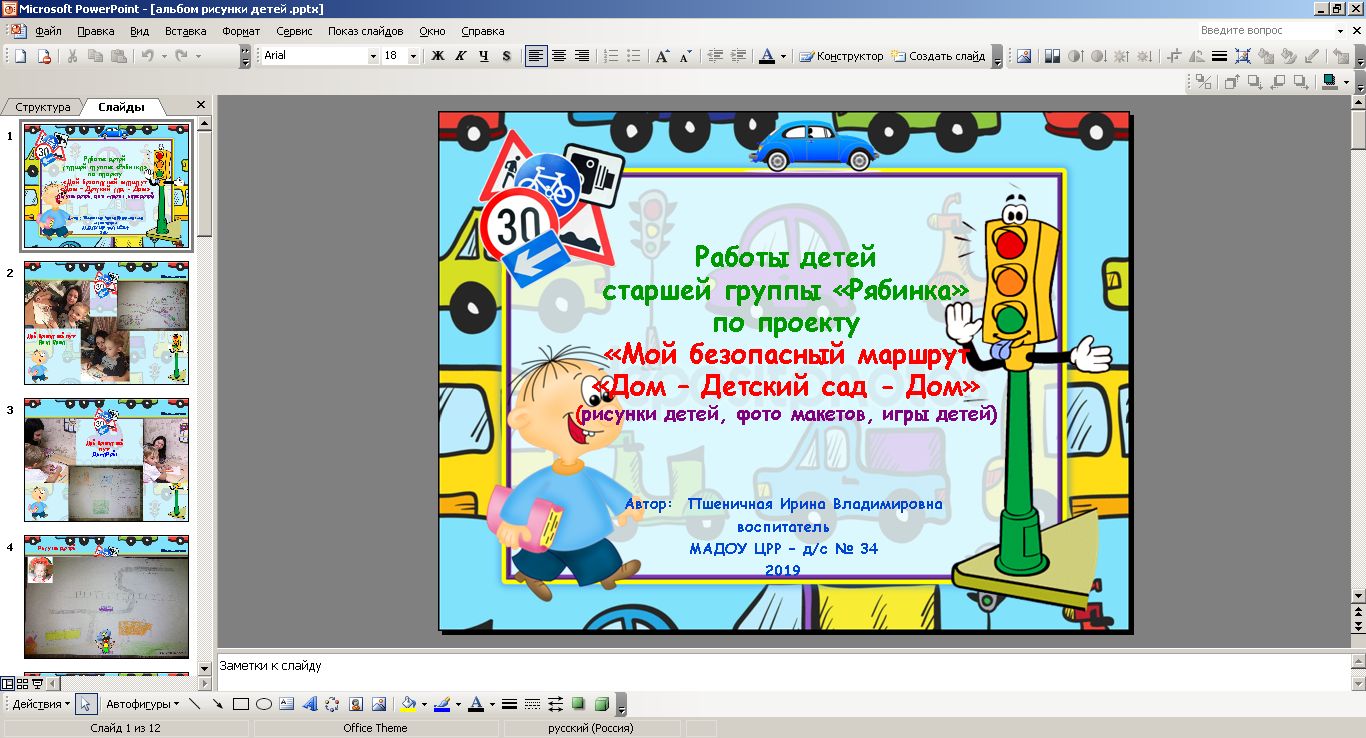The height and width of the screenshot is (738, 1366).
Task: Insert picture from Picture toolbar
Action: 1023,56
